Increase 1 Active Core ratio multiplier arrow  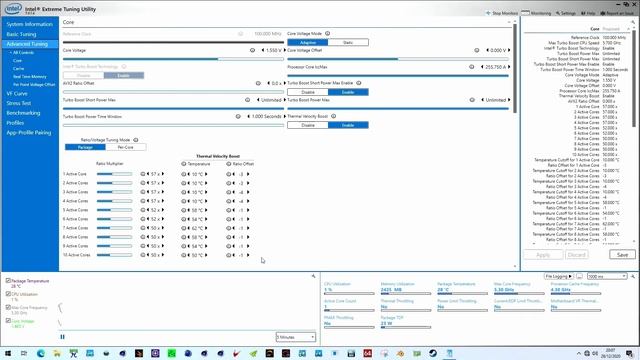(x=163, y=174)
